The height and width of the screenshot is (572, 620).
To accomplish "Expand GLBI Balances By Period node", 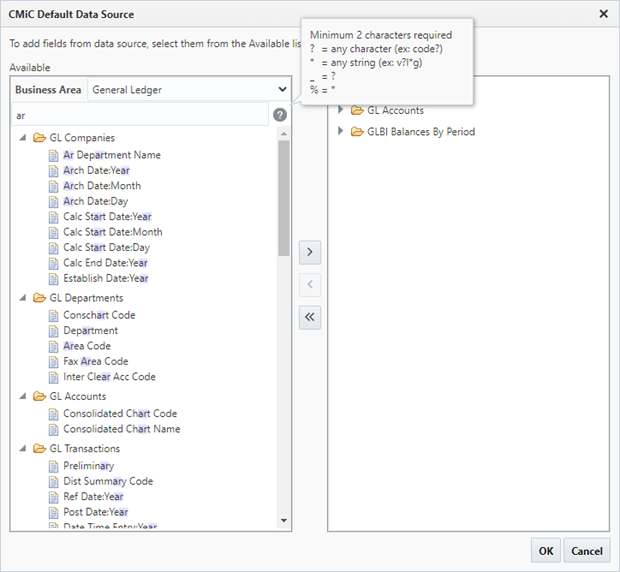I will (340, 131).
